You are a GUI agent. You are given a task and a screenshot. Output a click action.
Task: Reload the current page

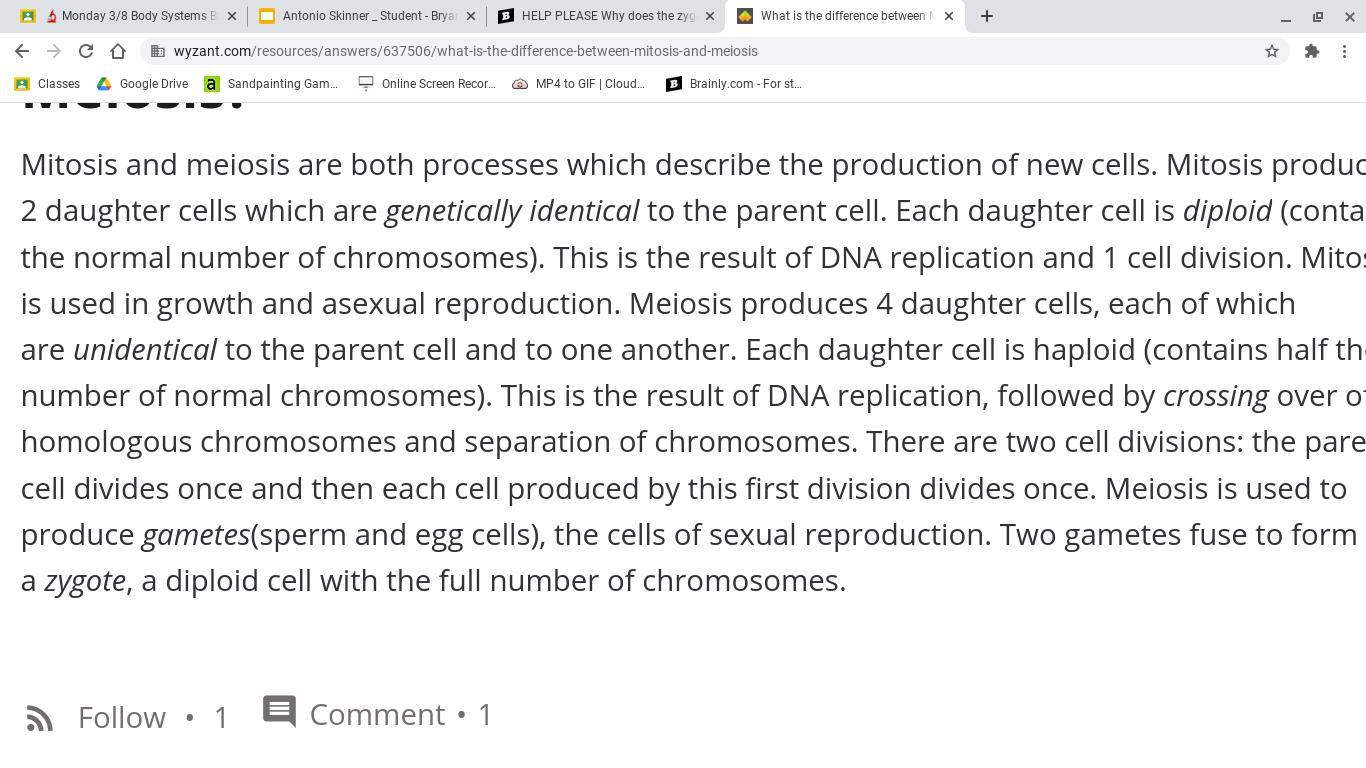pos(86,51)
